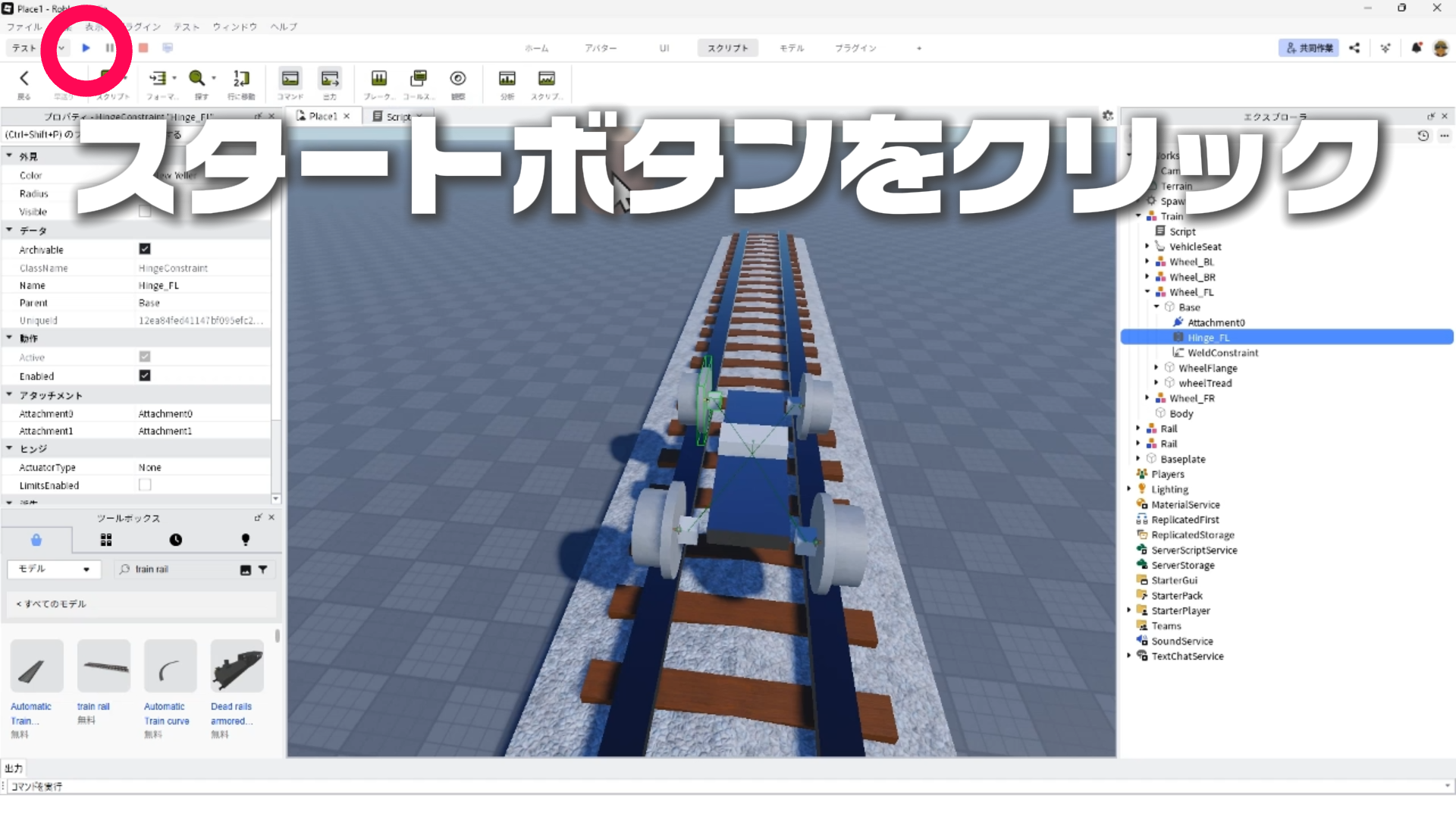Toggle the Enabled property checkbox
Viewport: 1456px width, 819px height.
(x=145, y=375)
